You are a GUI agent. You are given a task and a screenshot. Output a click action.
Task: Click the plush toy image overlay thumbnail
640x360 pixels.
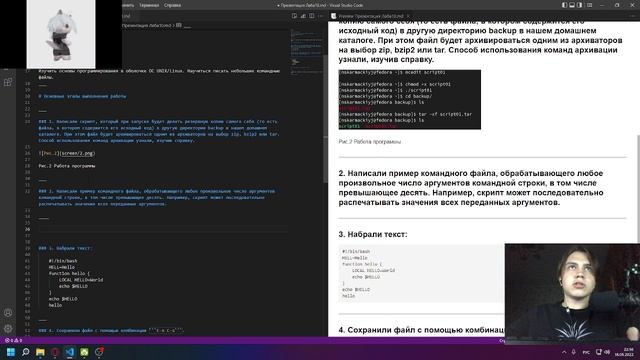(x=61, y=34)
